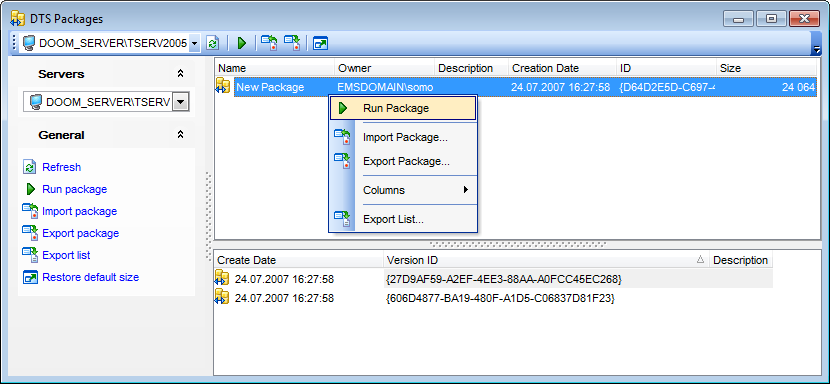Sort by the Name column header

tap(275, 68)
